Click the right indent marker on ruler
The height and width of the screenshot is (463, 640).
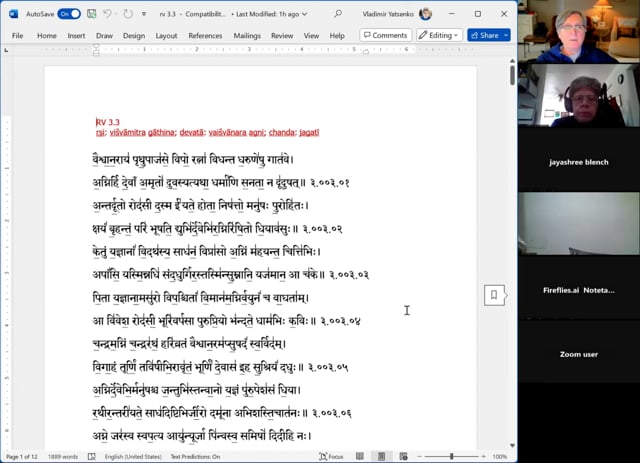366,52
